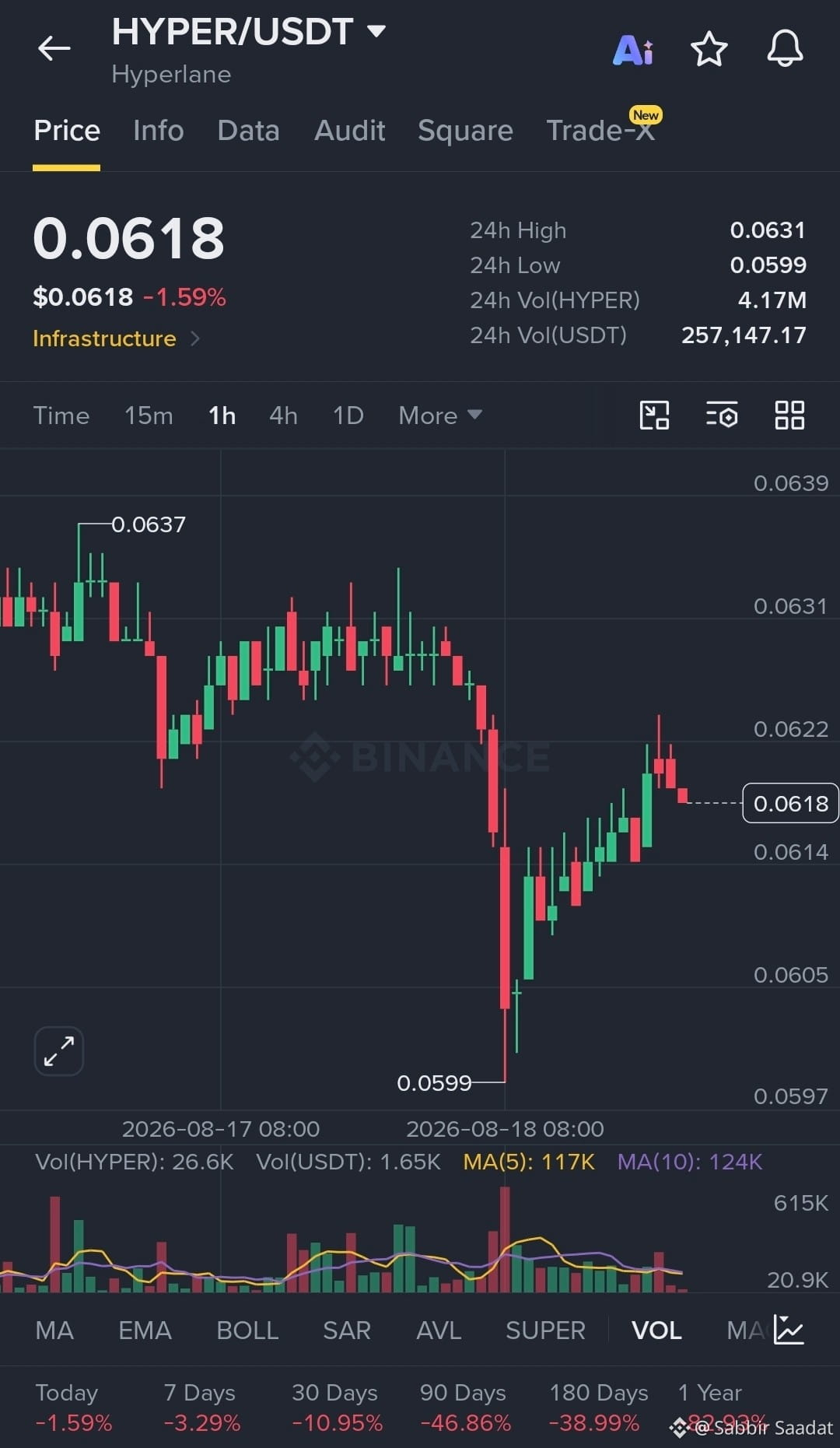Click the Vol(USDT): 1.65K label
Image resolution: width=840 pixels, height=1448 pixels.
coord(348,1162)
